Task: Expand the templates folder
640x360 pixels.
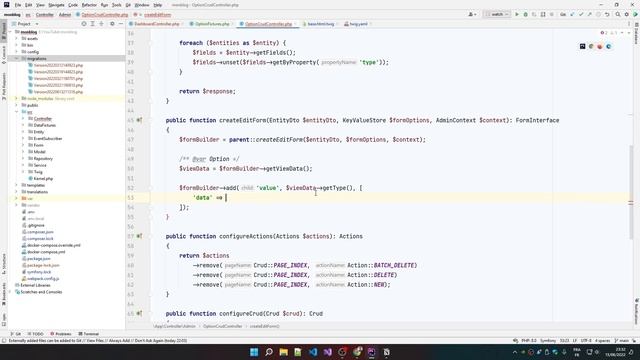Action: 16,185
